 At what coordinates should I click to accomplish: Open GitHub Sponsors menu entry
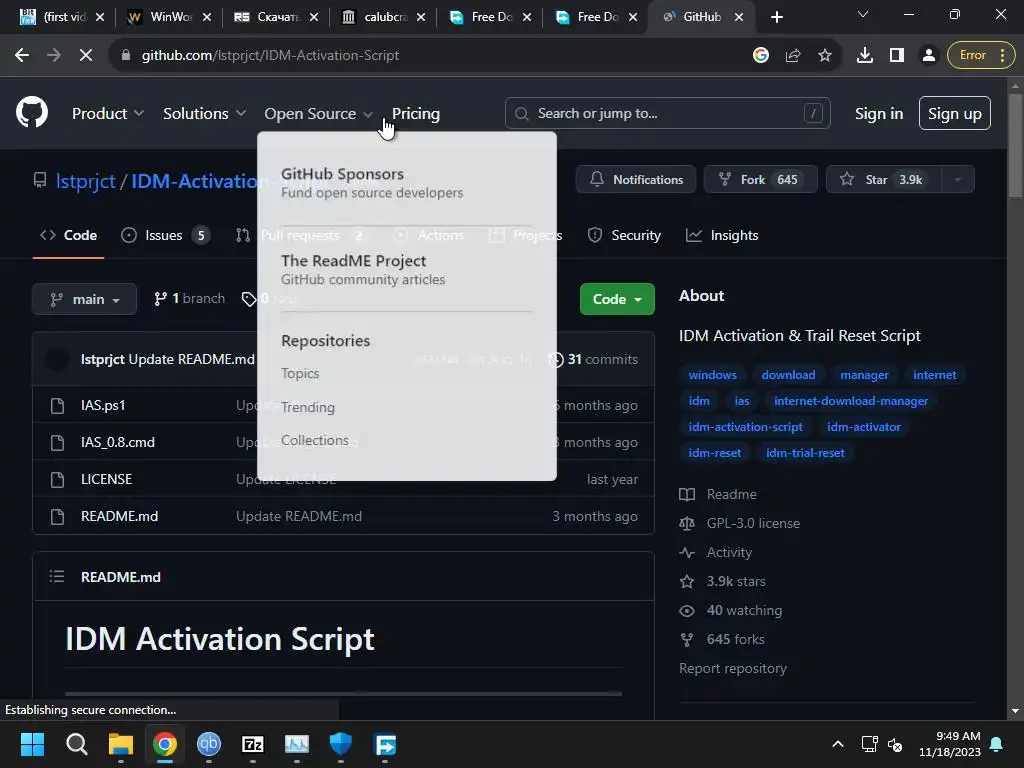coord(372,183)
